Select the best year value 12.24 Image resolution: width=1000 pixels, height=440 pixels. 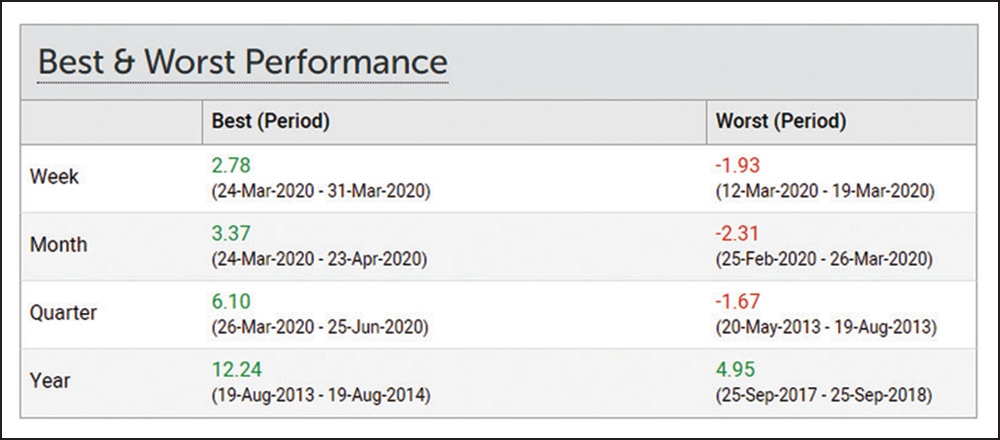234,370
